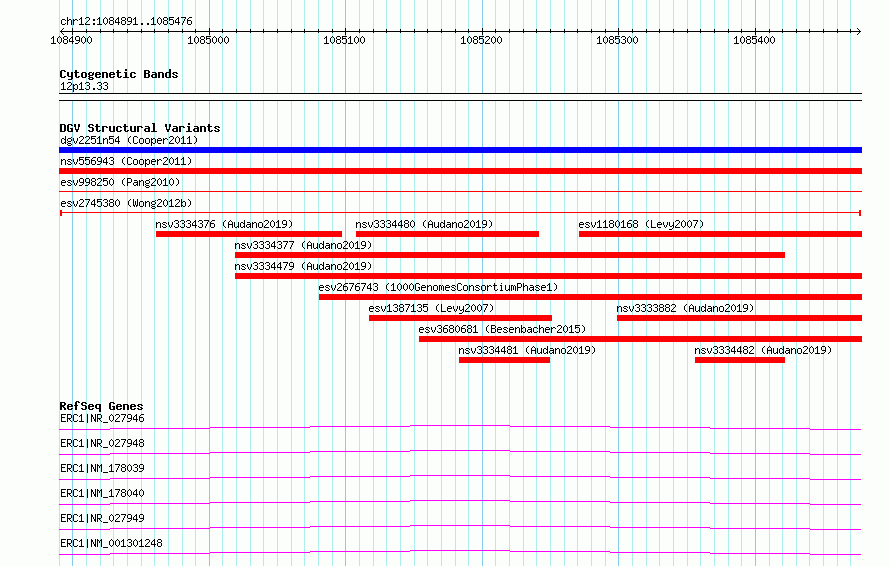Select nsv3334480 (Audano2019) label
This screenshot has height=566, width=890.
(x=424, y=224)
